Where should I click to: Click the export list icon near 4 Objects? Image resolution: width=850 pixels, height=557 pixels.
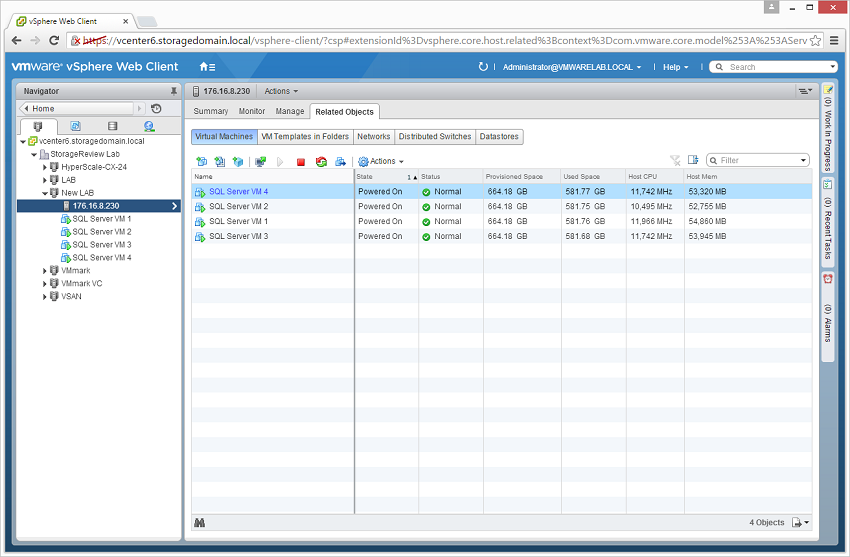pyautogui.click(x=800, y=522)
